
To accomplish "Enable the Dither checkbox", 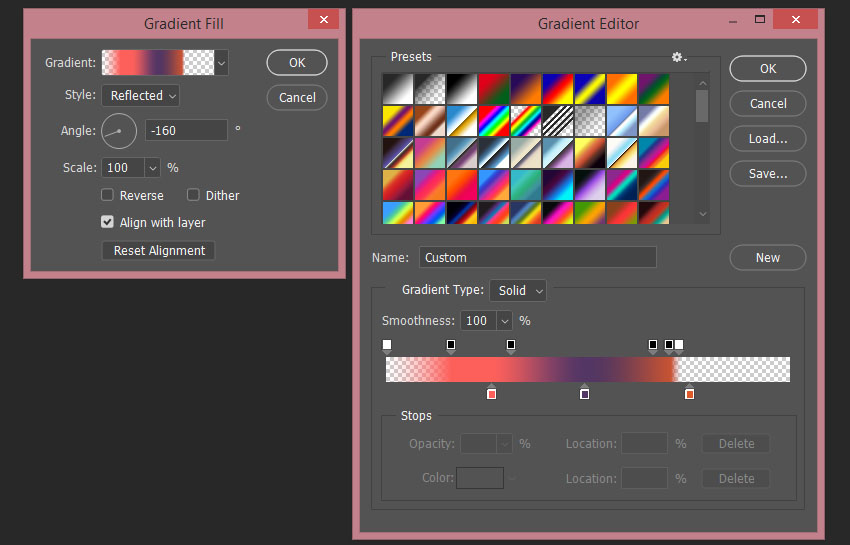I will pyautogui.click(x=193, y=195).
